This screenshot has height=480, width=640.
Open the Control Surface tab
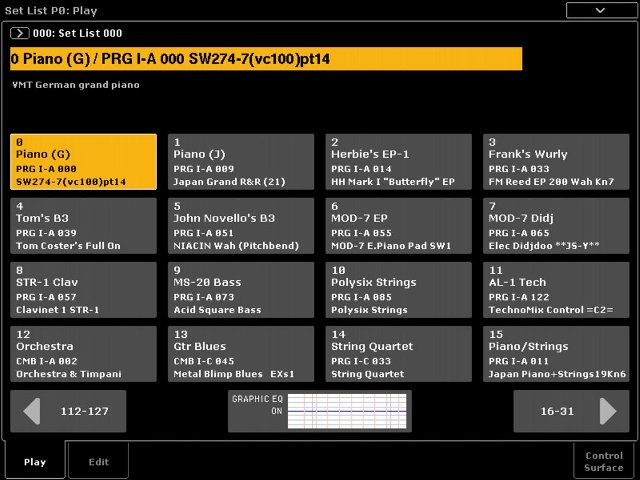(x=604, y=461)
